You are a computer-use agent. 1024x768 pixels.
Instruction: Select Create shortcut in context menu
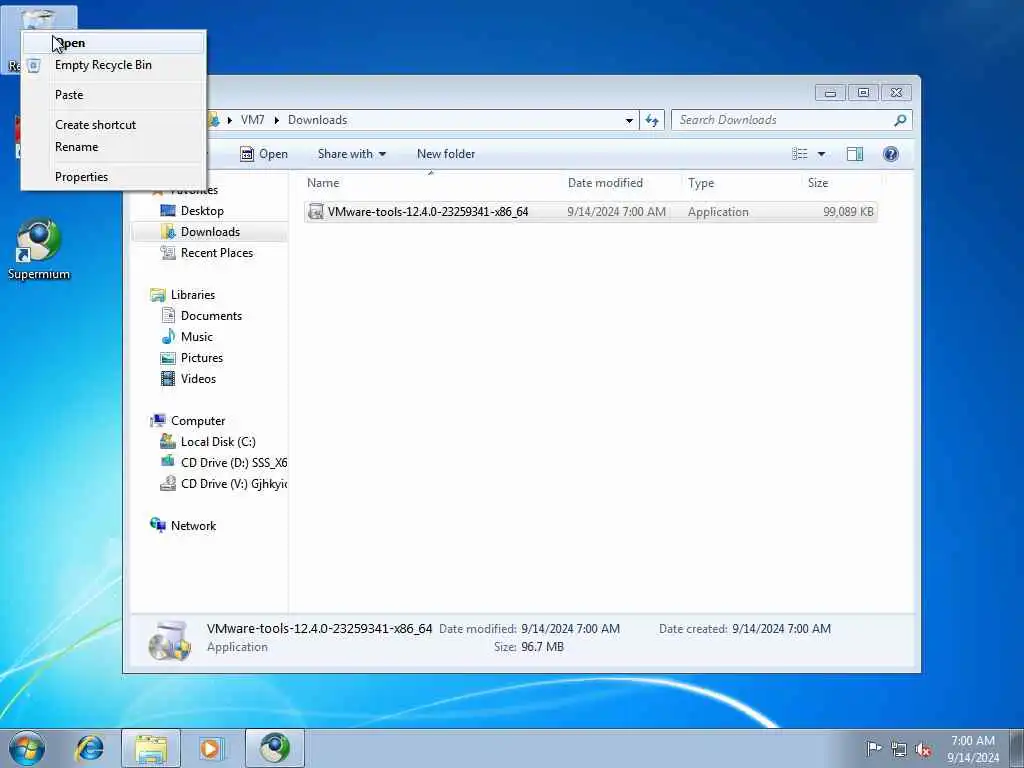(113, 125)
